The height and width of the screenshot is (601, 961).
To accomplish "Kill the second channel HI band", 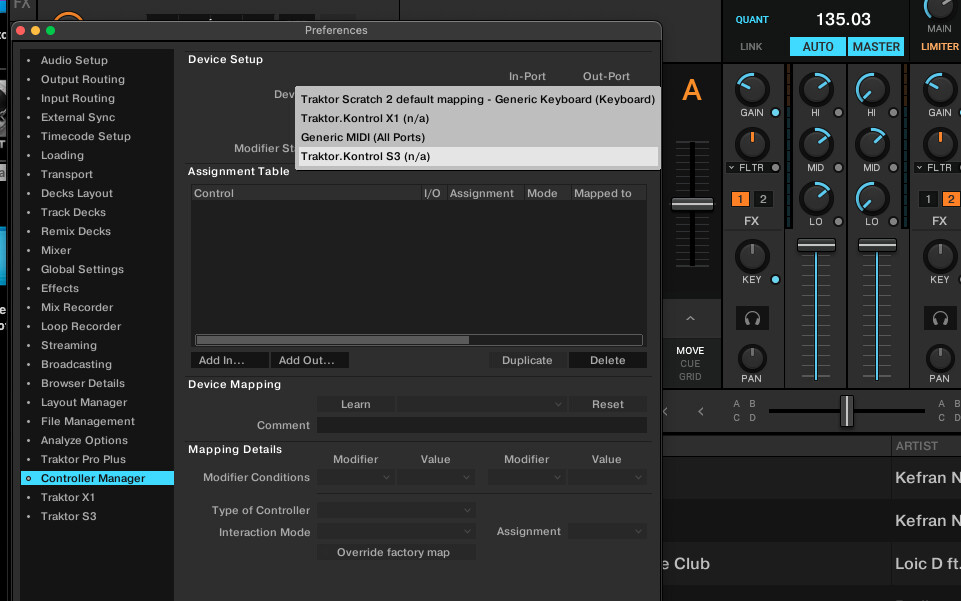I will [894, 113].
